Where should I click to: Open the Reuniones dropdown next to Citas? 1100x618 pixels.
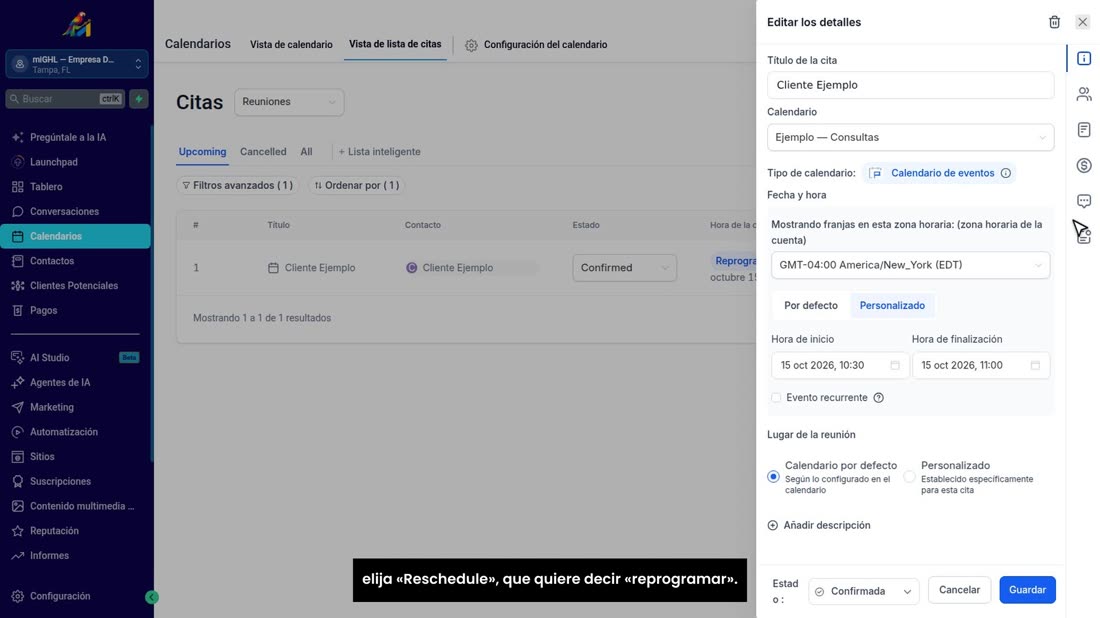click(x=289, y=102)
